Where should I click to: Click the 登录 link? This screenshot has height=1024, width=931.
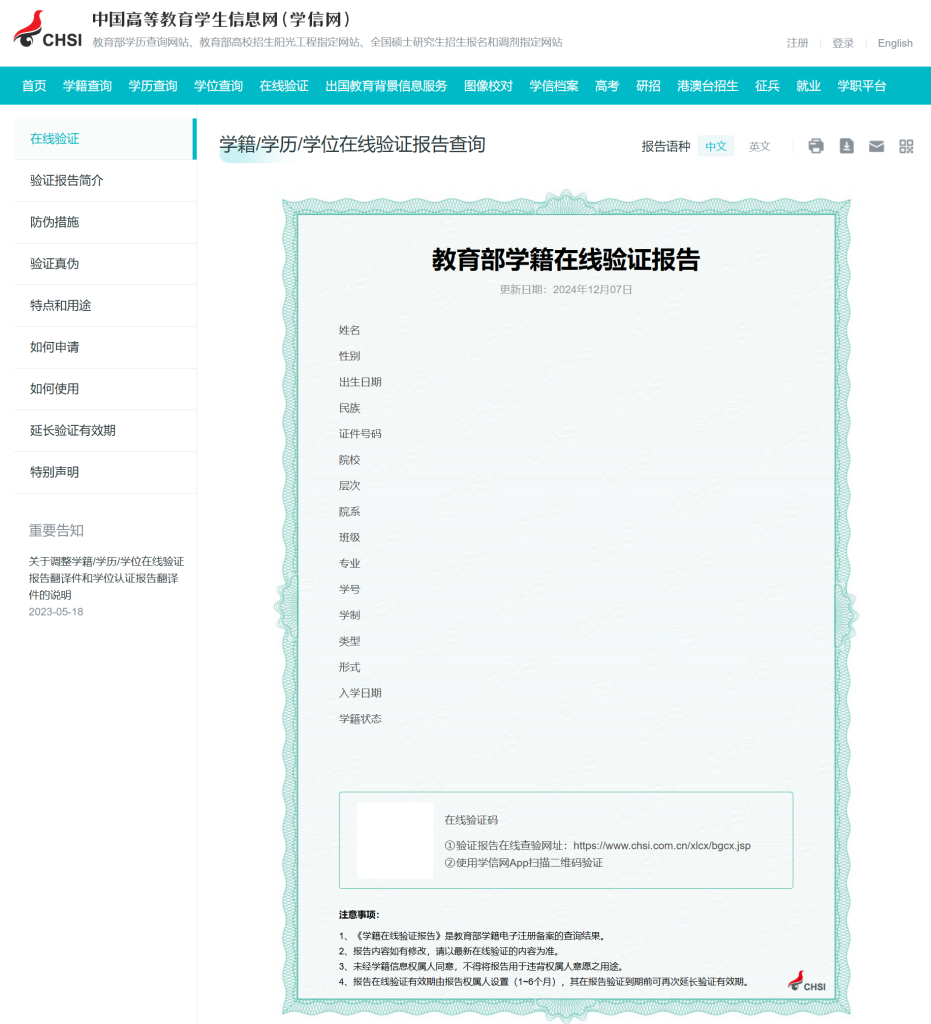click(843, 43)
